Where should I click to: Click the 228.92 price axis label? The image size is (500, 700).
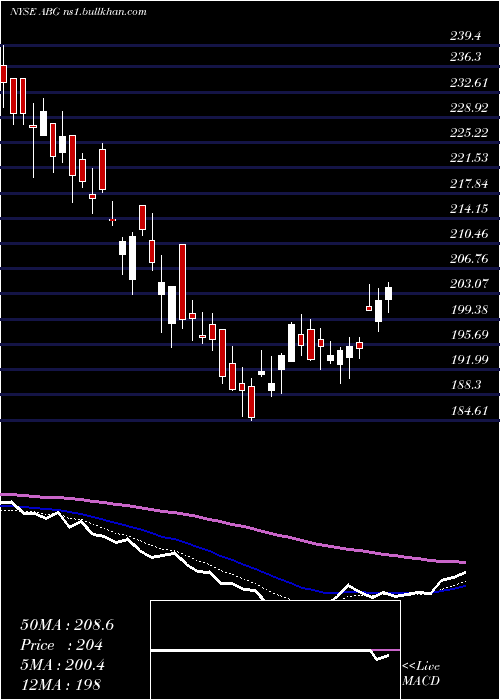tap(468, 107)
